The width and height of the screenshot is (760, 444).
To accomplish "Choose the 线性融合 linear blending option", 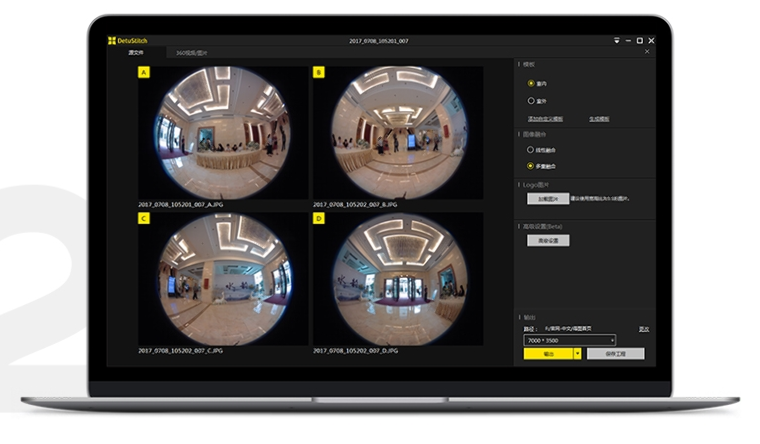I will click(x=531, y=150).
